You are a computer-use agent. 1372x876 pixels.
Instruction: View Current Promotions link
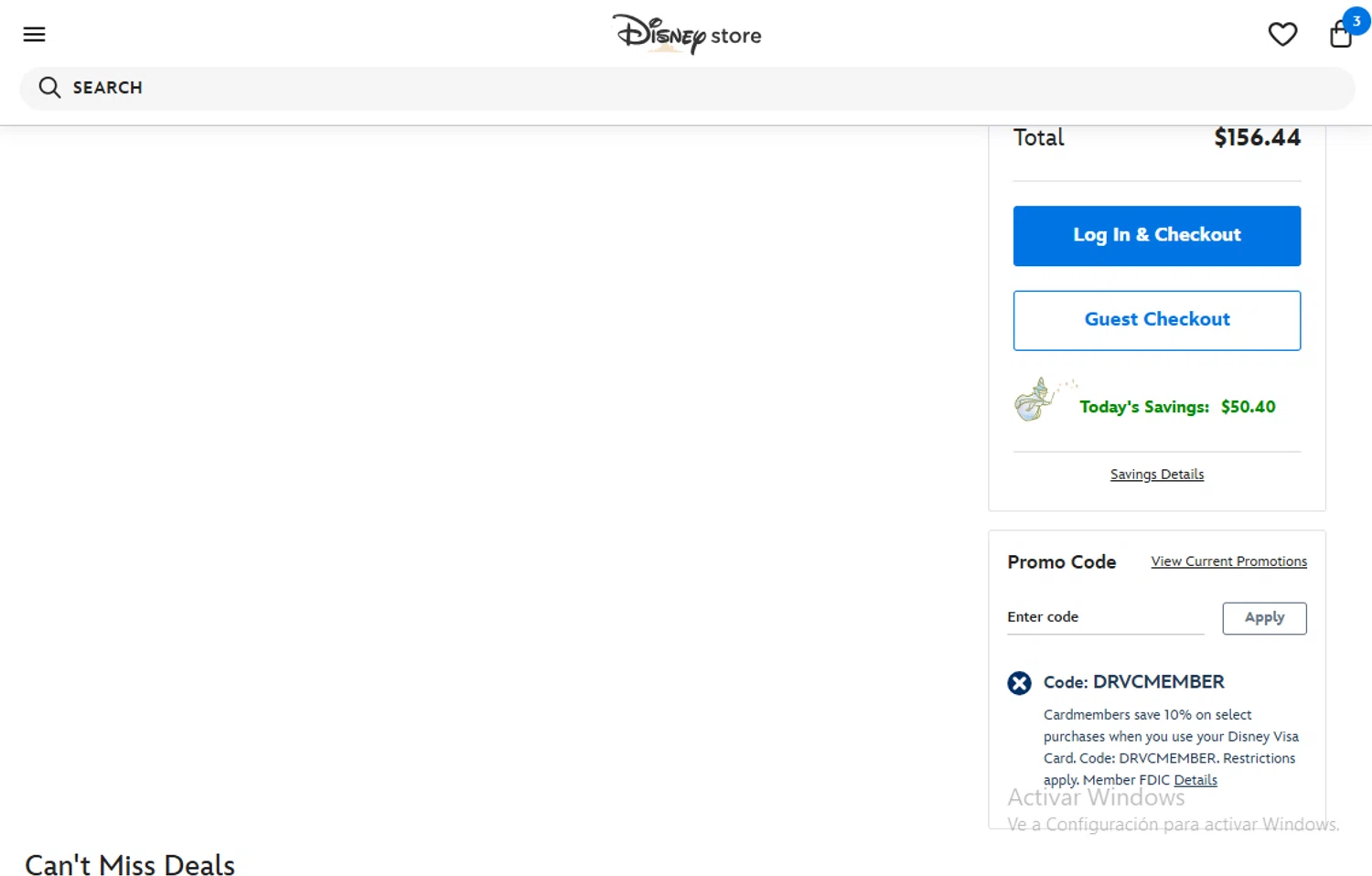1228,561
